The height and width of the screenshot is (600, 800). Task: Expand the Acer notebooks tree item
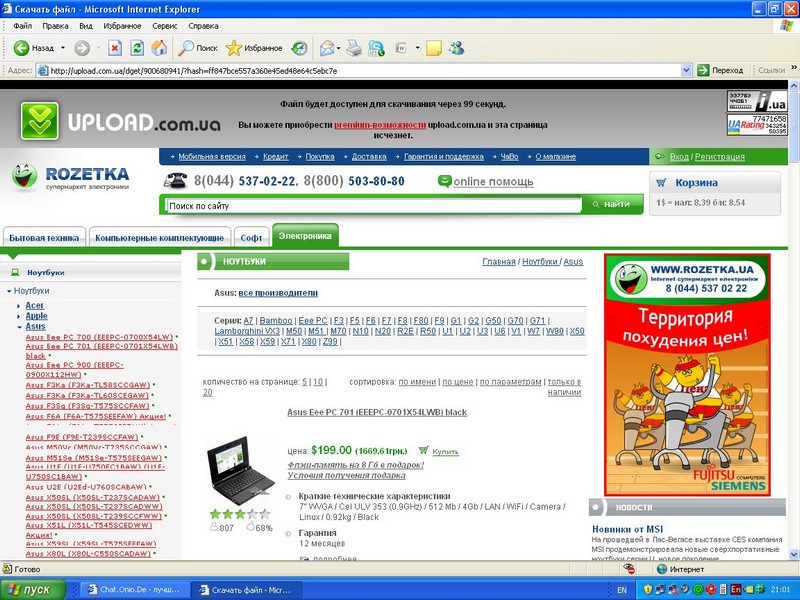pos(19,306)
